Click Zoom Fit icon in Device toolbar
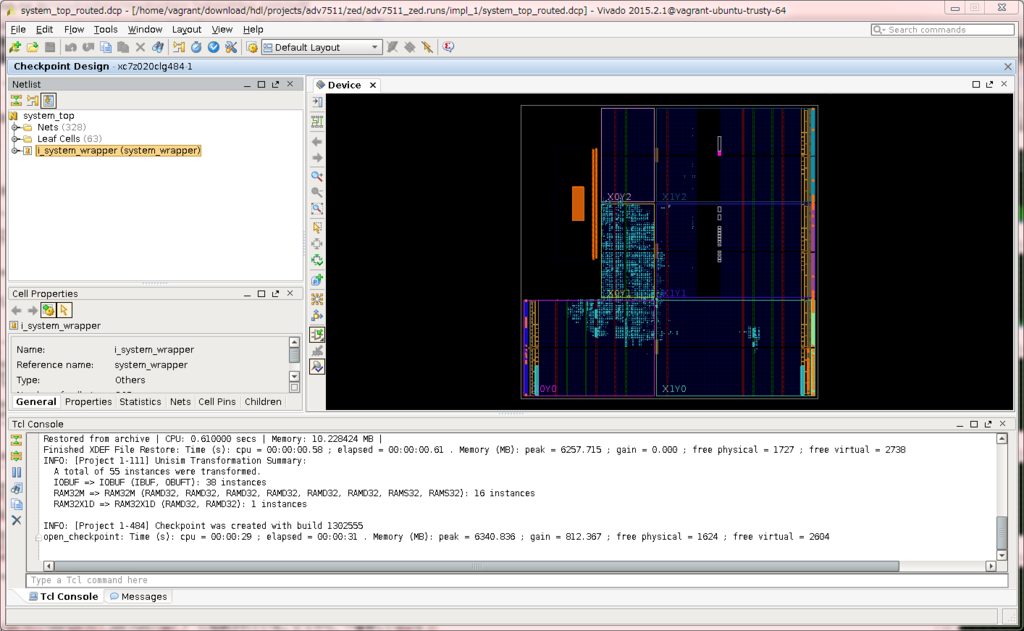The height and width of the screenshot is (631, 1024). tap(317, 209)
